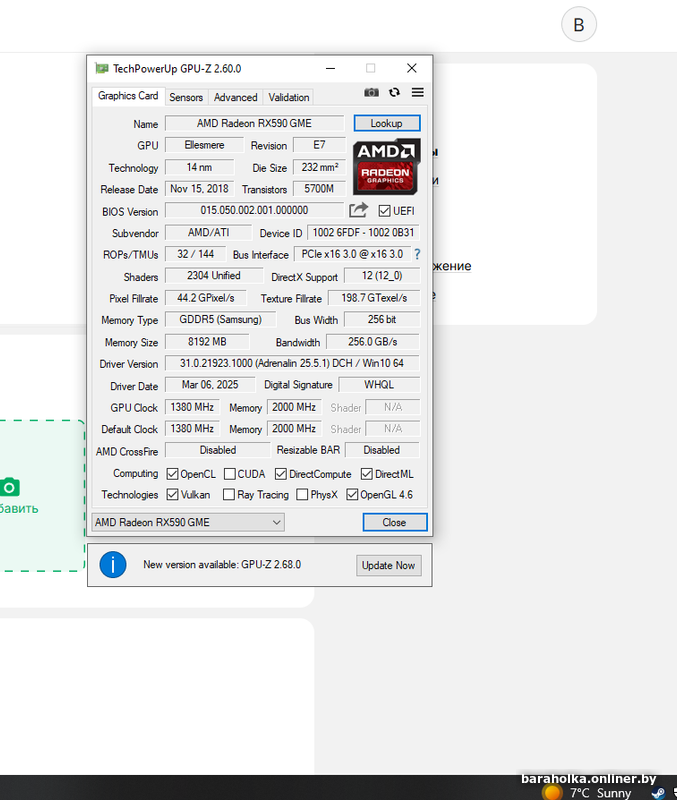
Task: Click the Bus Interface value PCIe x16 3.0
Action: [352, 254]
